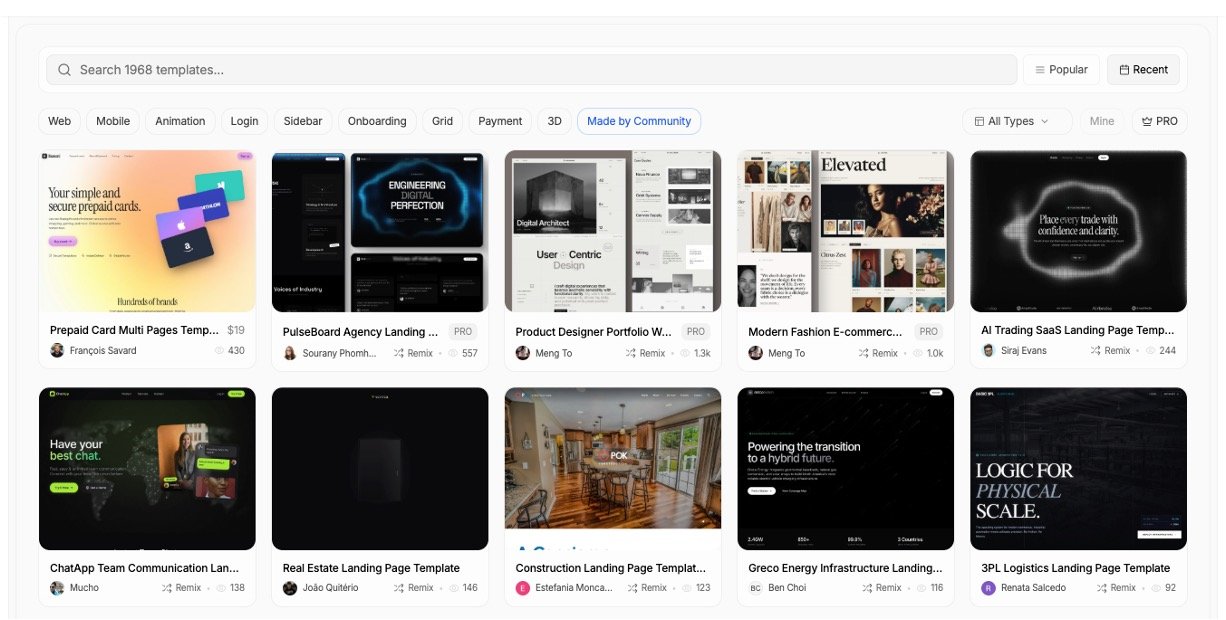Filter templates by the 3D category

[554, 121]
